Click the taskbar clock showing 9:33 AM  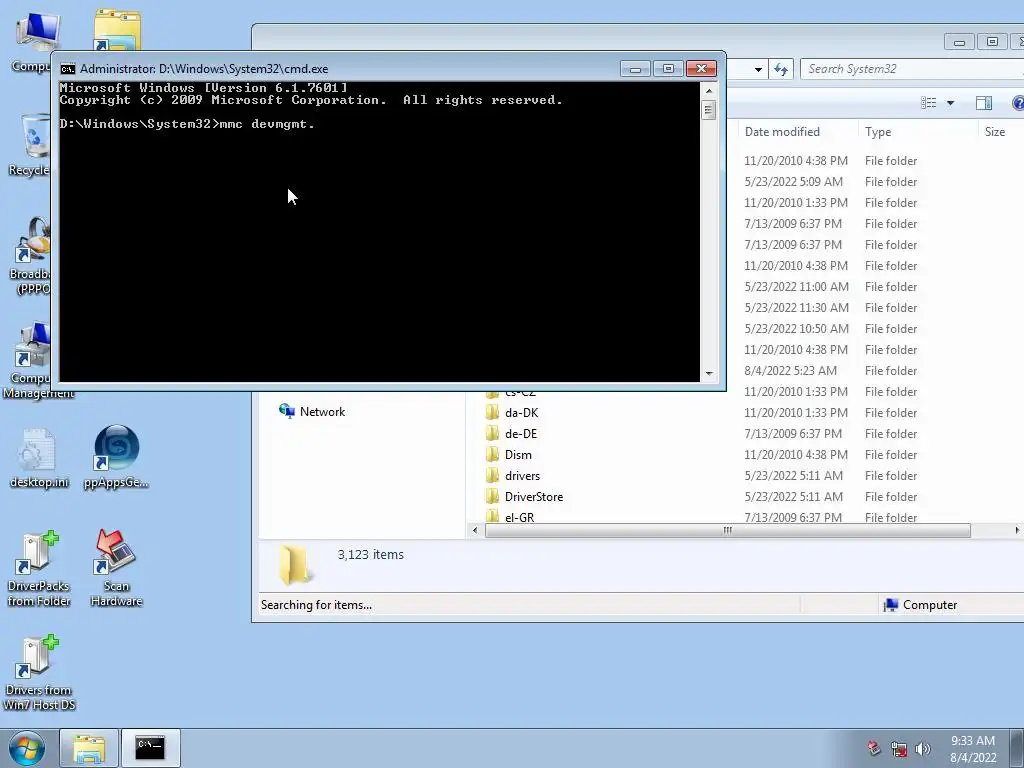click(972, 749)
